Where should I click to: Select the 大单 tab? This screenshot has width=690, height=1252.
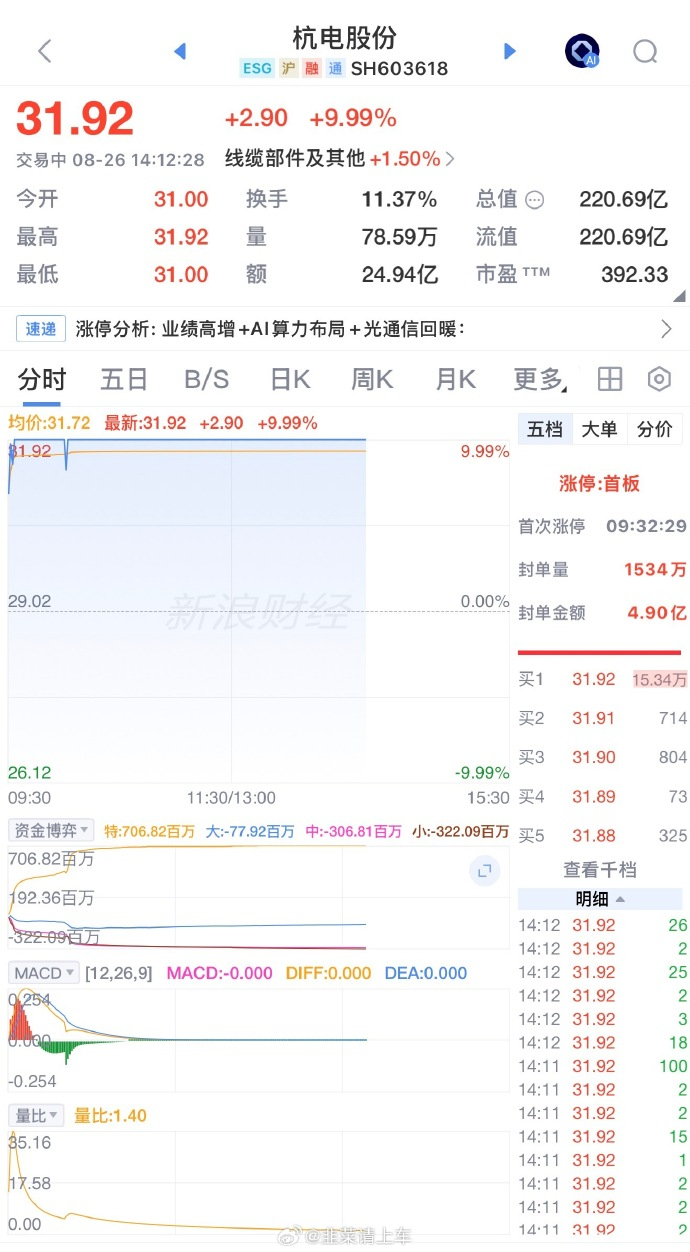[599, 429]
